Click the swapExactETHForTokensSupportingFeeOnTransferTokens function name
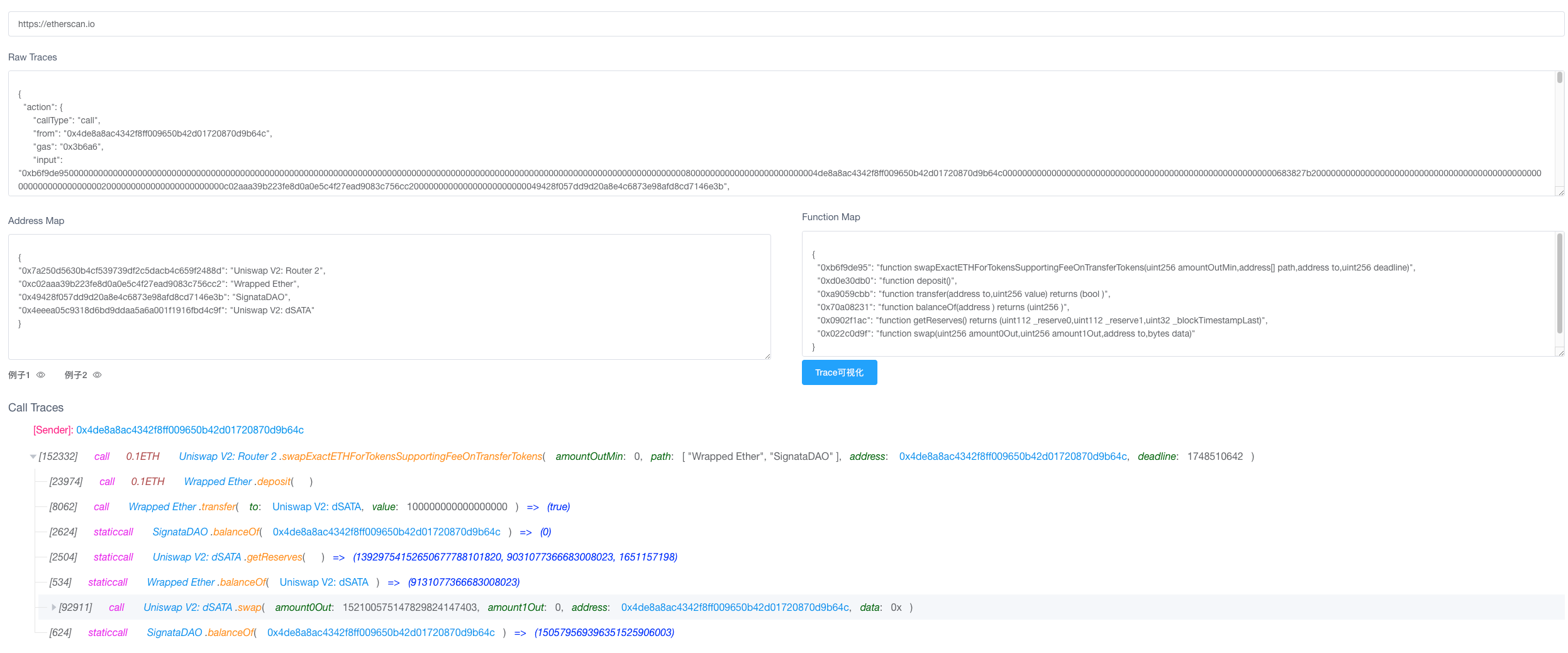Screen dimensions: 1568x653 [412, 457]
